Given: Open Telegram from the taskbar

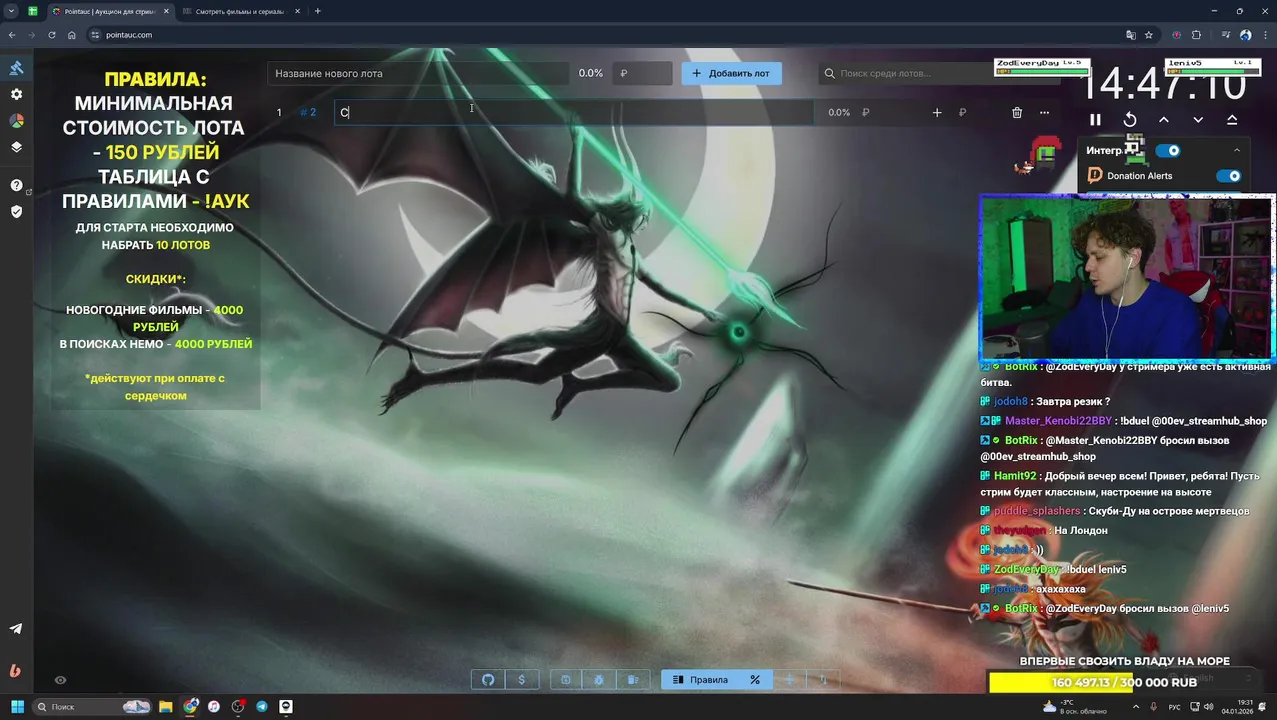Looking at the screenshot, I should pos(262,707).
